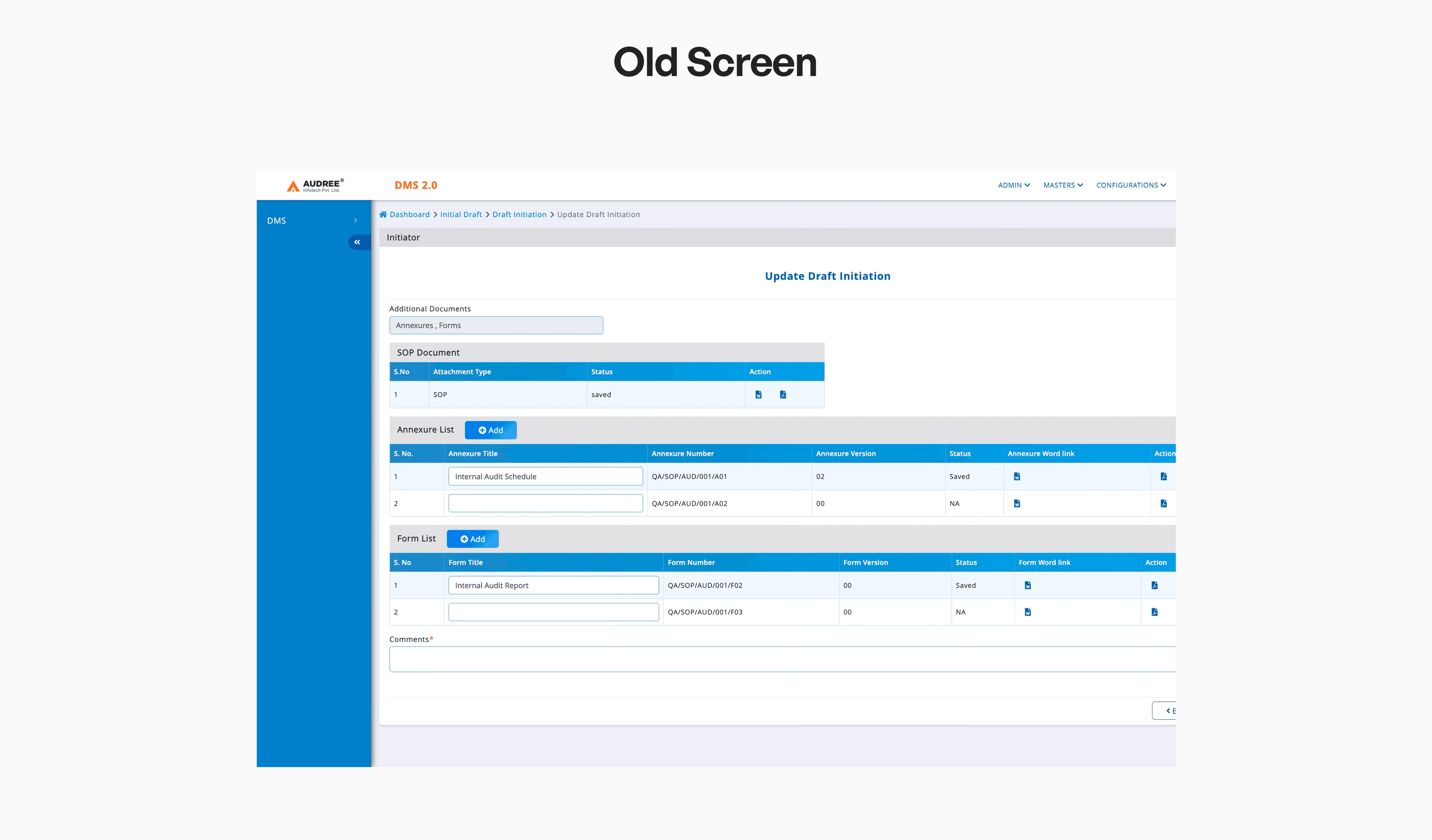Image resolution: width=1432 pixels, height=840 pixels.
Task: Expand the ADMIN dropdown menu
Action: pyautogui.click(x=1014, y=185)
